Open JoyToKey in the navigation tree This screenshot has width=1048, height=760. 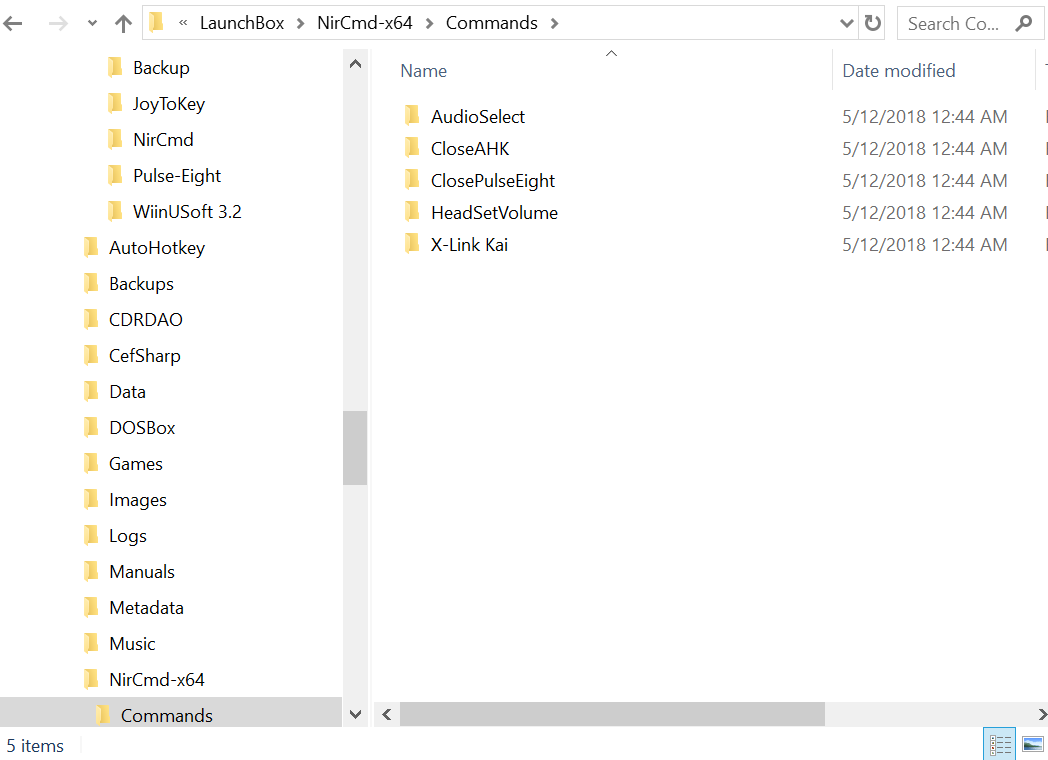pyautogui.click(x=168, y=104)
